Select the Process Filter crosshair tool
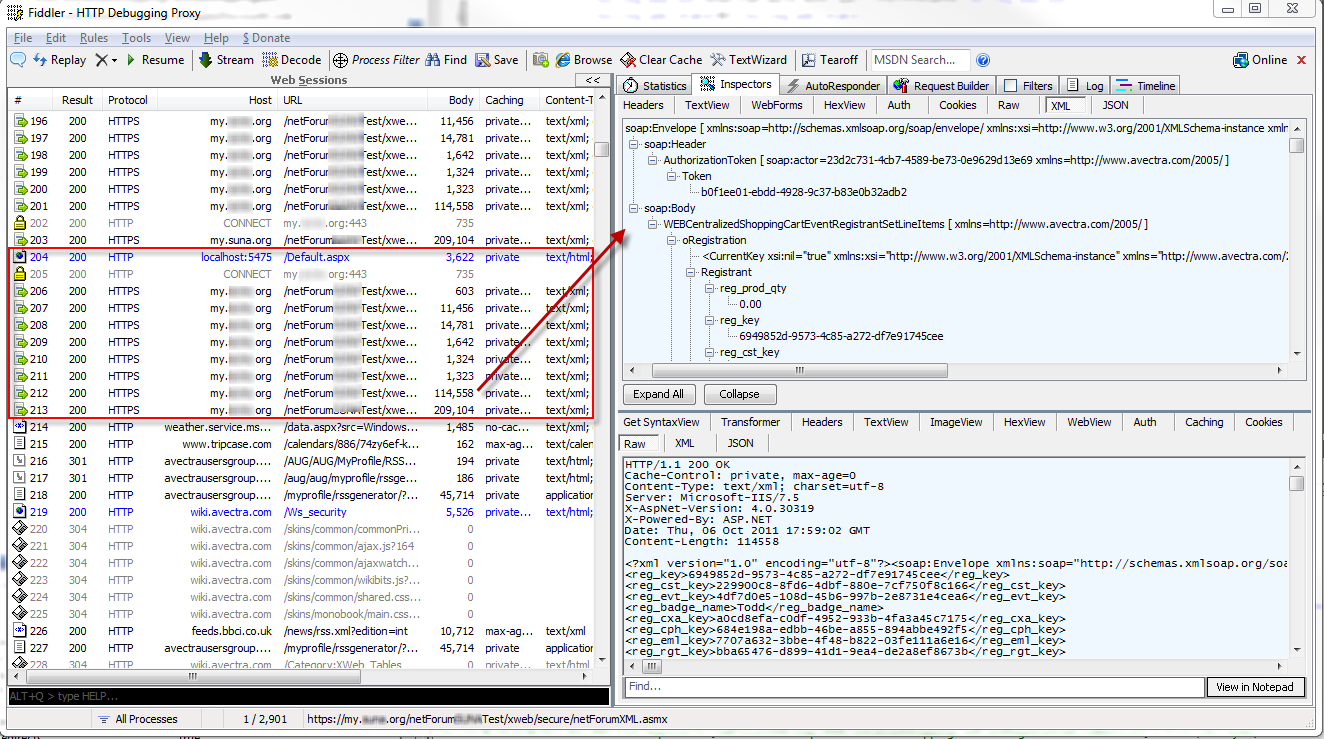Image resolution: width=1324 pixels, height=739 pixels. click(376, 60)
